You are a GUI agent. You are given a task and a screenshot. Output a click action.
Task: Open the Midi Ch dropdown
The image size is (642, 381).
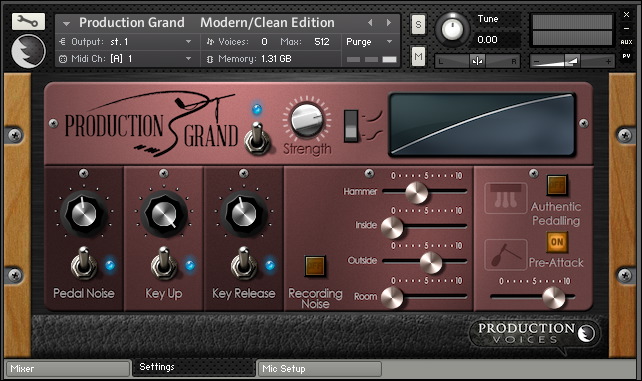[x=126, y=59]
